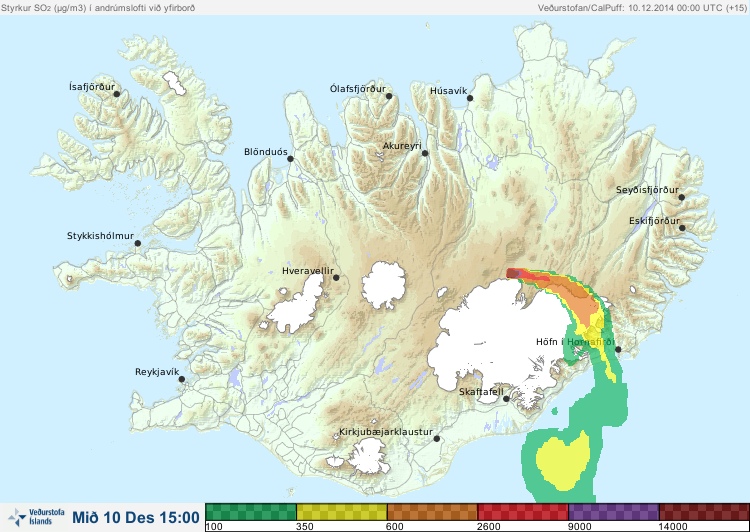Image resolution: width=750 pixels, height=532 pixels.
Task: Click the Eskifjörður location dot
Action: pyautogui.click(x=682, y=228)
